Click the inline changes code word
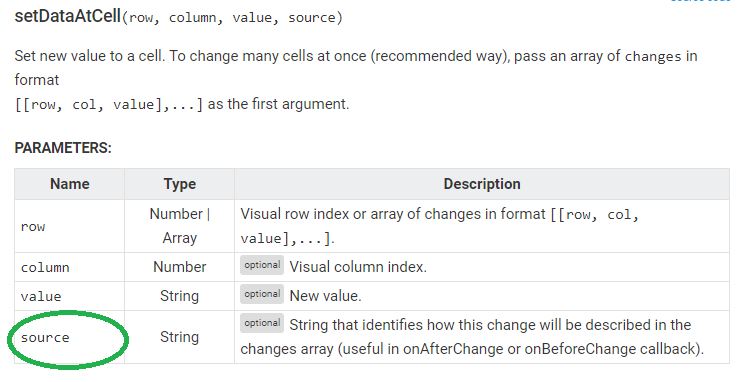 [653, 56]
